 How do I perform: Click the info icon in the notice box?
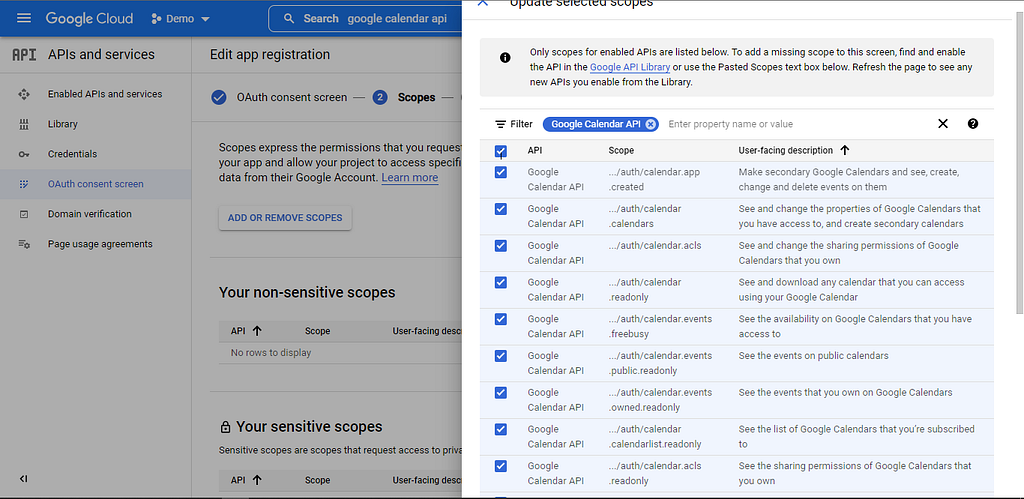[x=505, y=57]
